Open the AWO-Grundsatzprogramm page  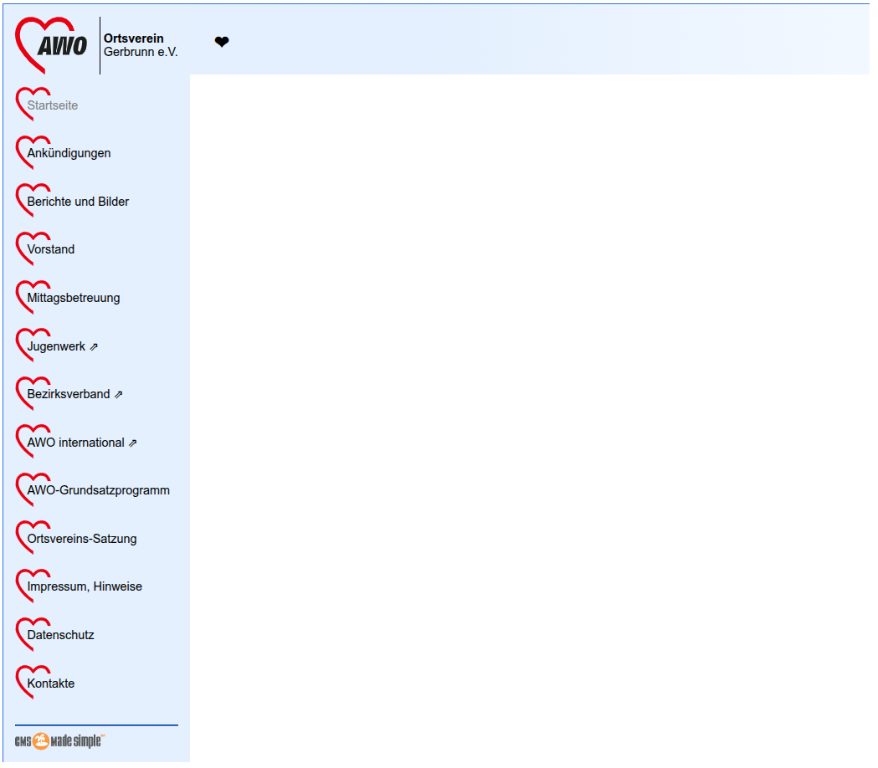[x=98, y=491]
